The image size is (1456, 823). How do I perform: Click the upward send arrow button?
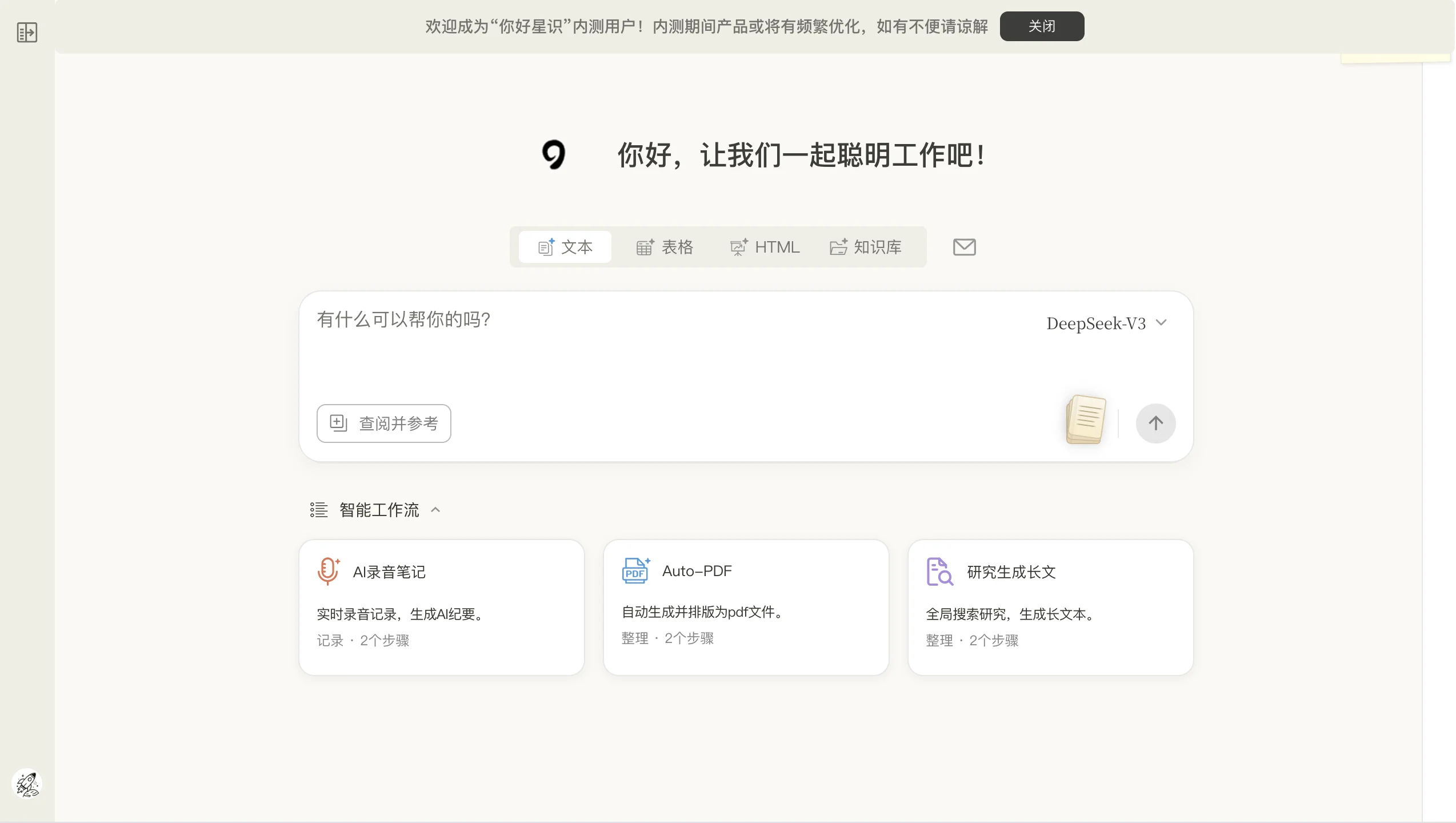(x=1155, y=423)
